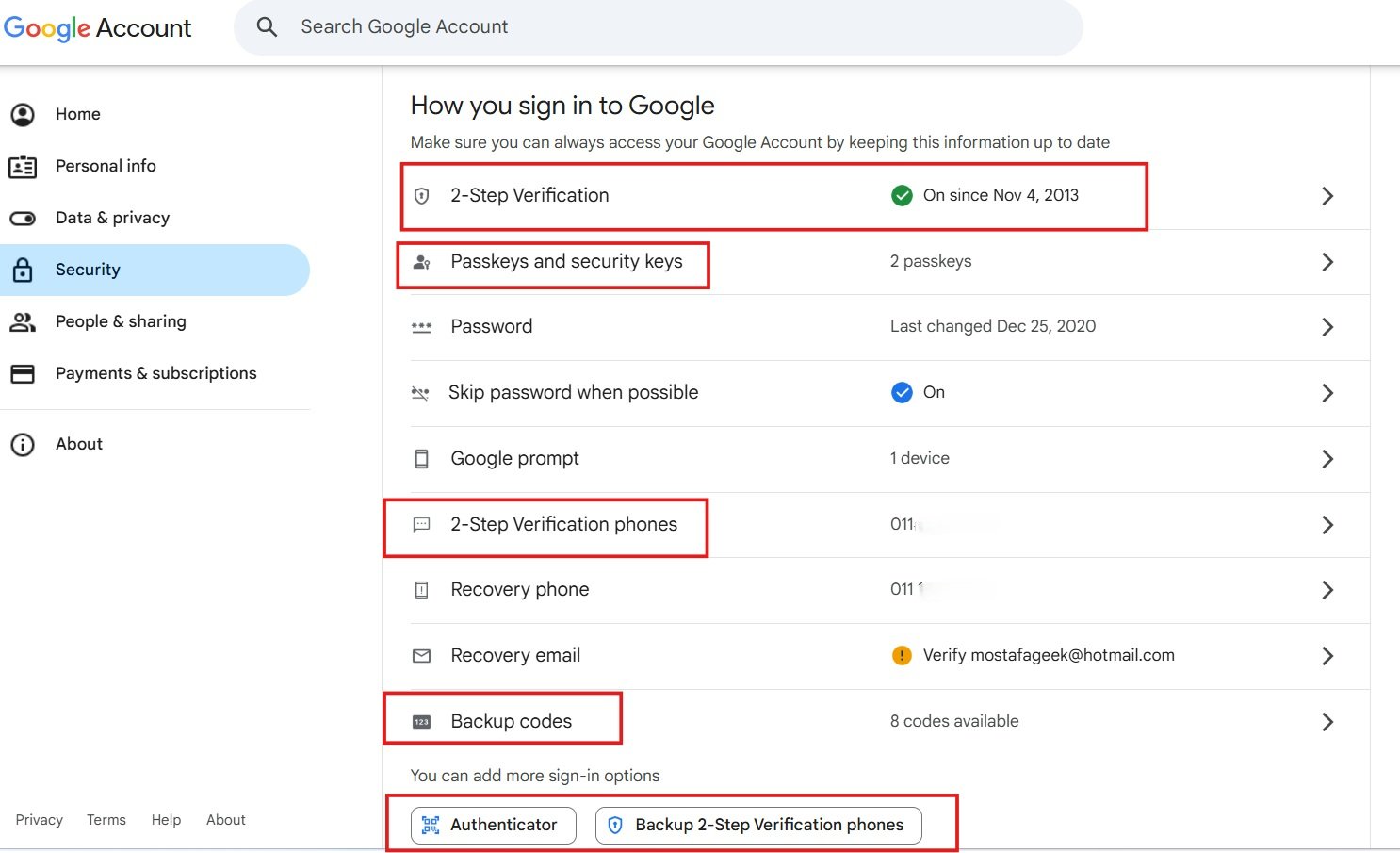Expand the 2-Step Verification row chevron
Image resolution: width=1400 pixels, height=853 pixels.
(1327, 196)
